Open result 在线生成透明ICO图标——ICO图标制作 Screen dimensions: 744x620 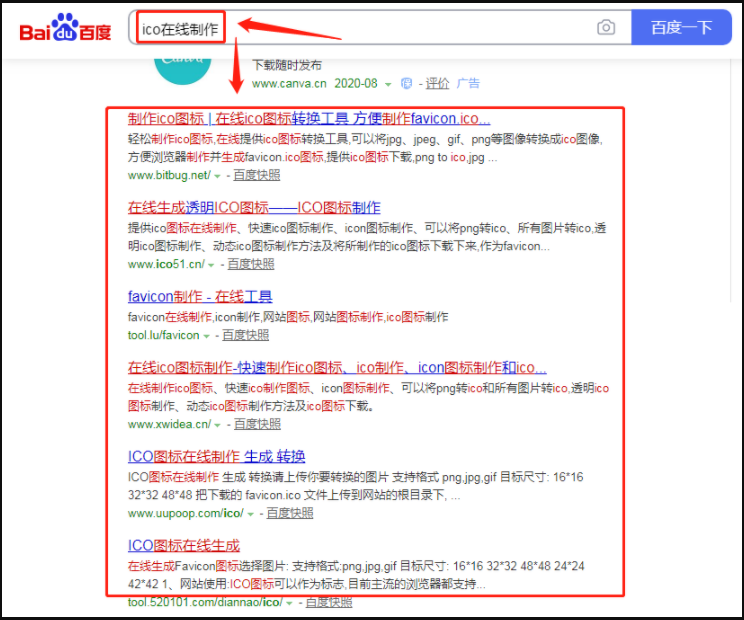[254, 207]
